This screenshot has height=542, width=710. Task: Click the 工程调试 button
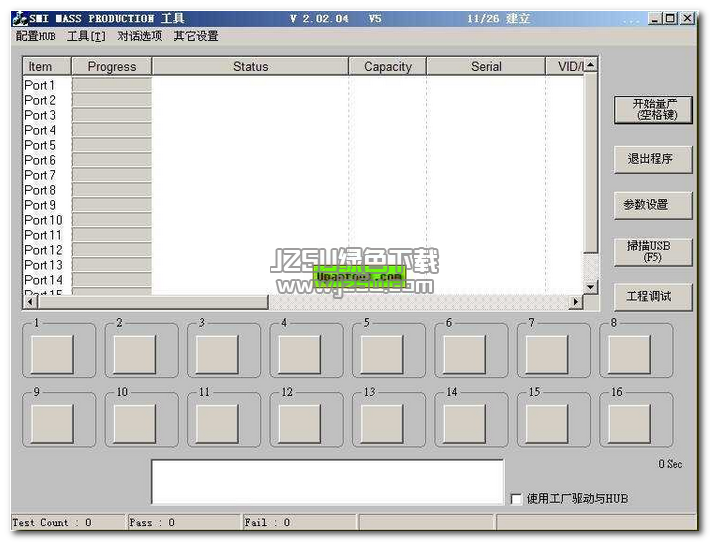click(x=653, y=297)
